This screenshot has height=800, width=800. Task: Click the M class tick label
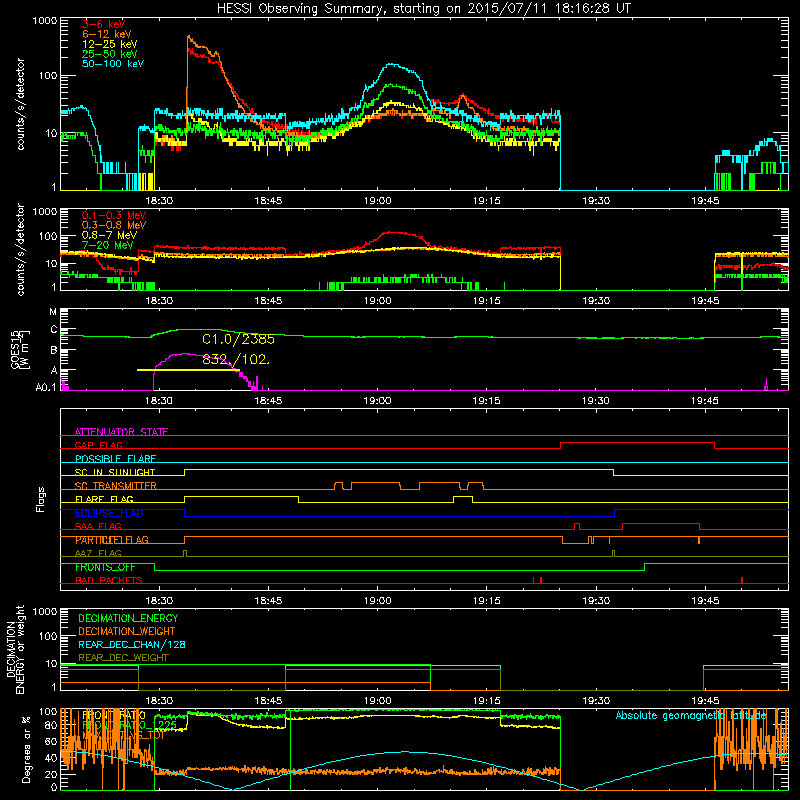point(53,312)
